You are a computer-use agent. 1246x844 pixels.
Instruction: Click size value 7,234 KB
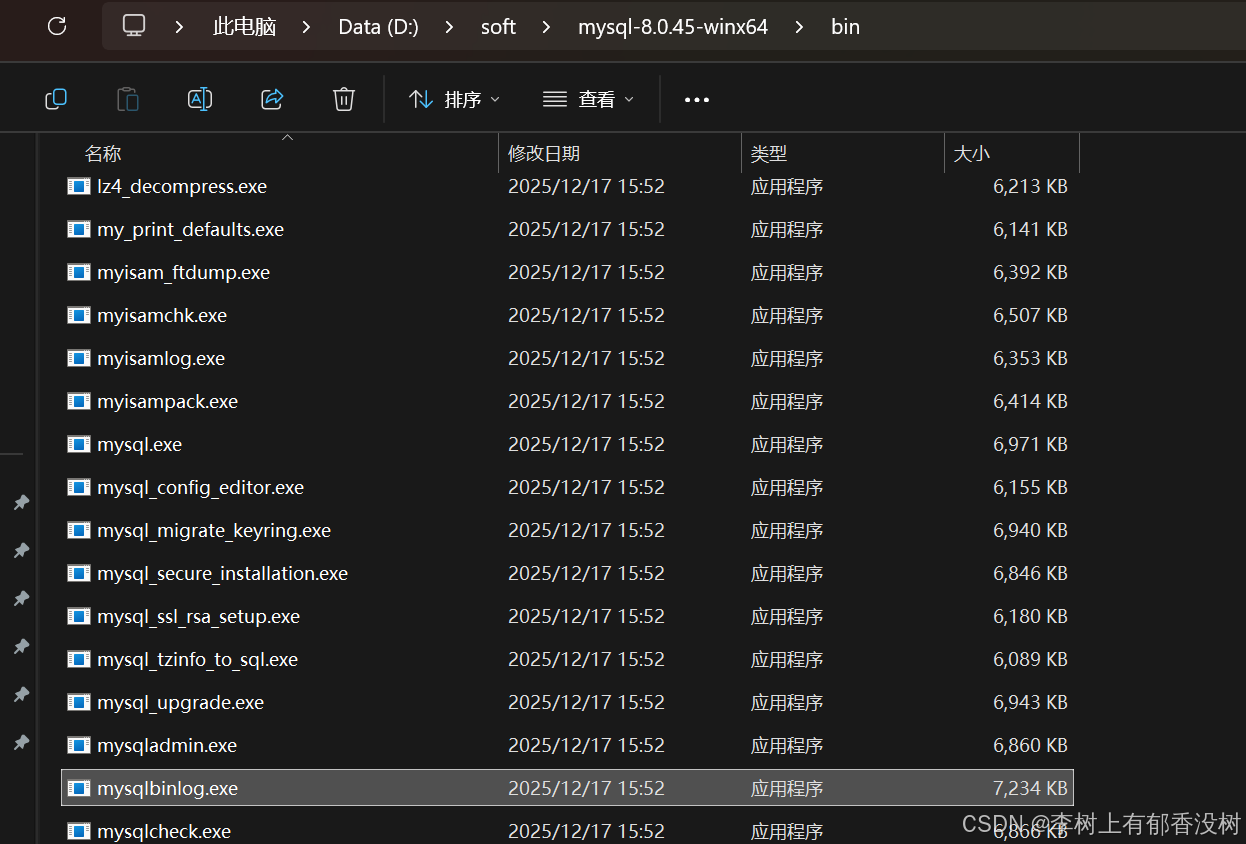tap(1030, 788)
